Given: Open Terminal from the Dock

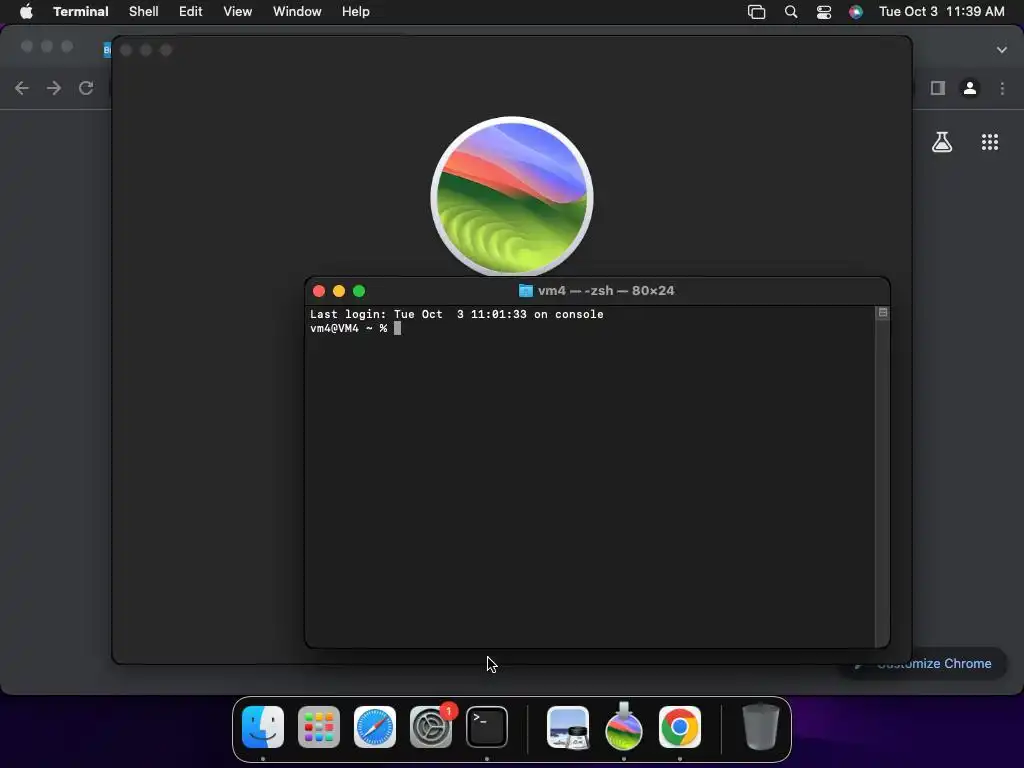Looking at the screenshot, I should click(487, 727).
